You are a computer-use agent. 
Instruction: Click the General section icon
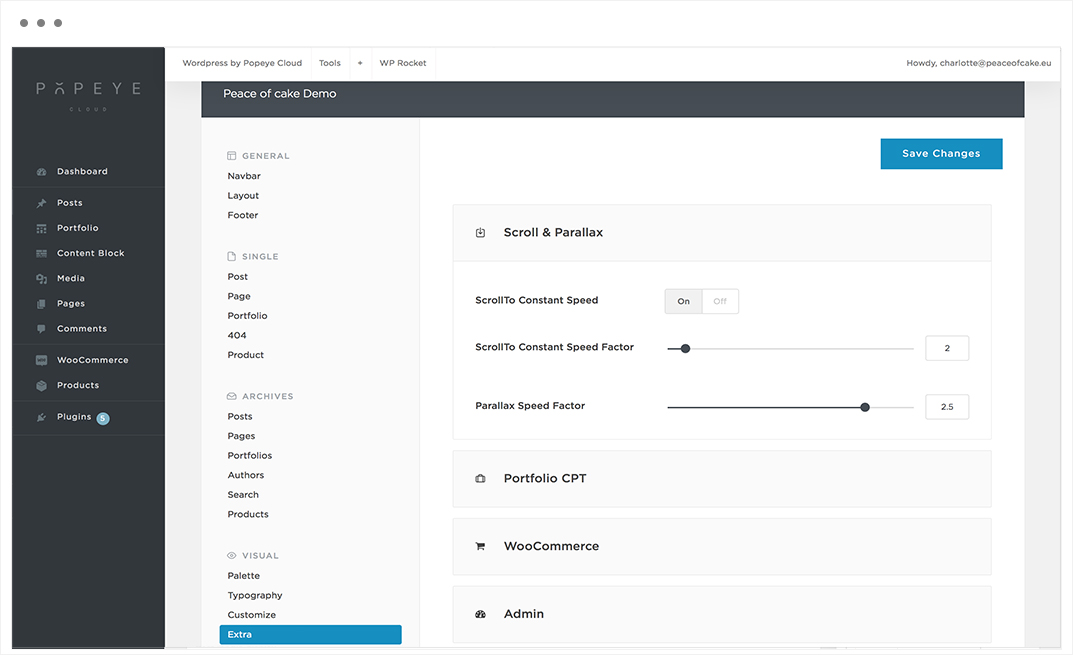click(x=231, y=156)
